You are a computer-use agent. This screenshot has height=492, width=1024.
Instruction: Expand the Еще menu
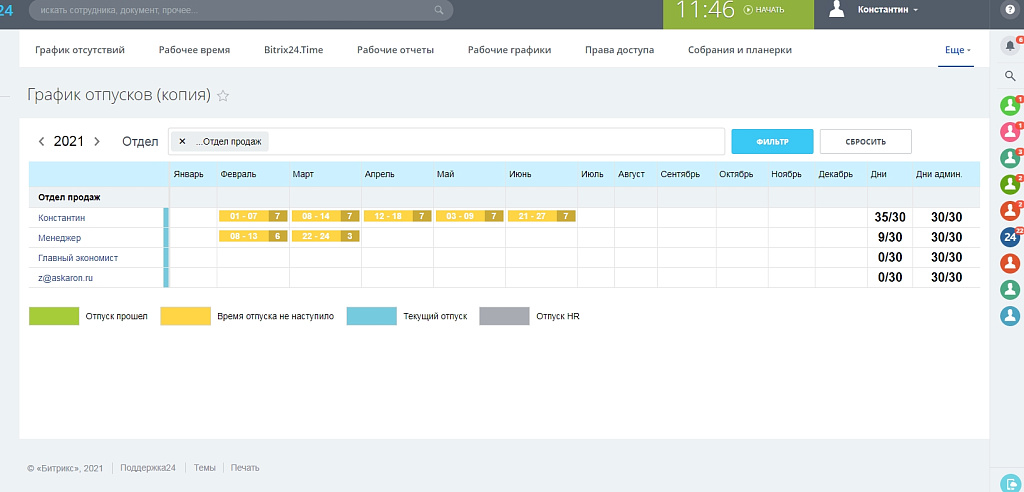coord(956,50)
